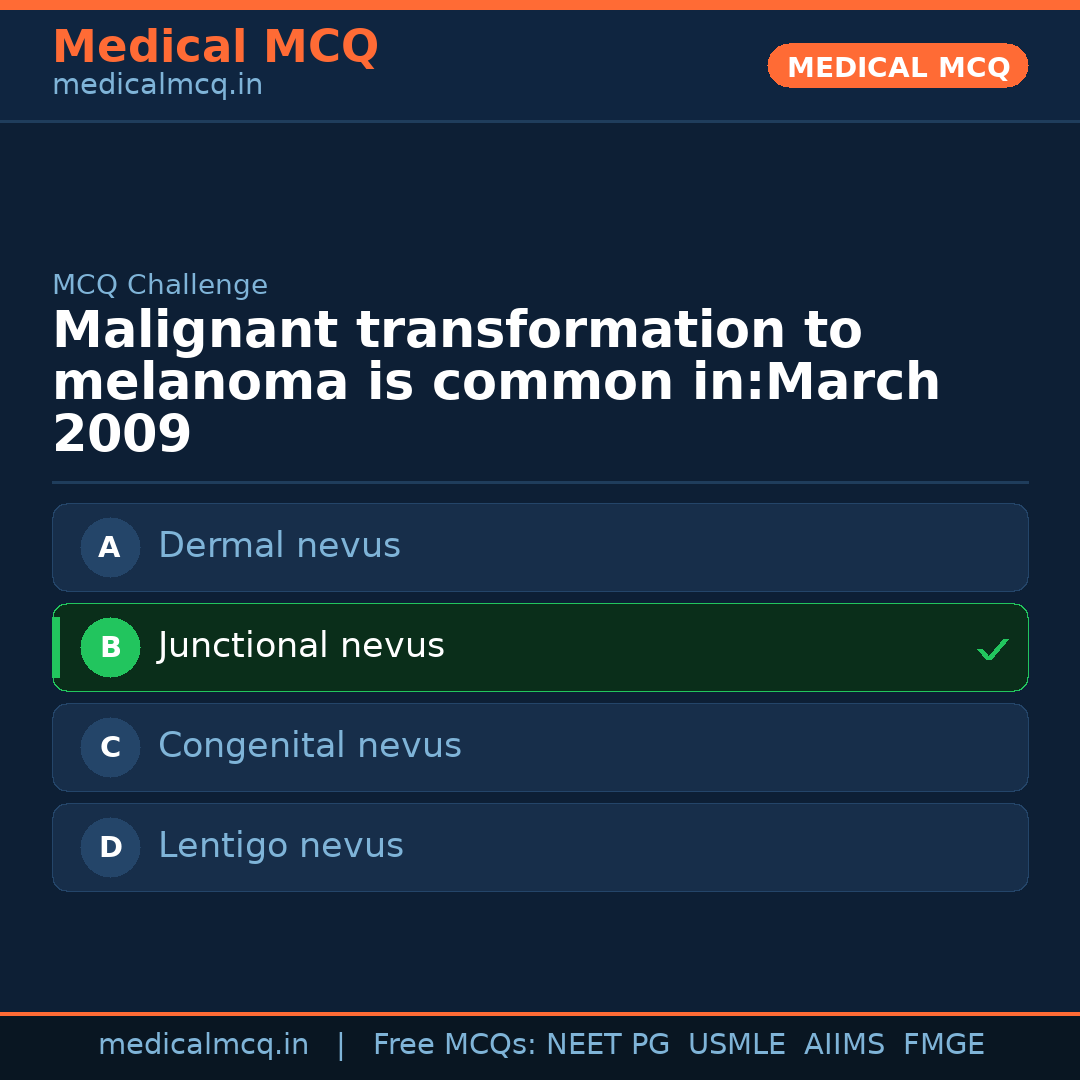Image resolution: width=1080 pixels, height=1080 pixels.
Task: Select the Junctional nevus answer option
Action: 540,647
